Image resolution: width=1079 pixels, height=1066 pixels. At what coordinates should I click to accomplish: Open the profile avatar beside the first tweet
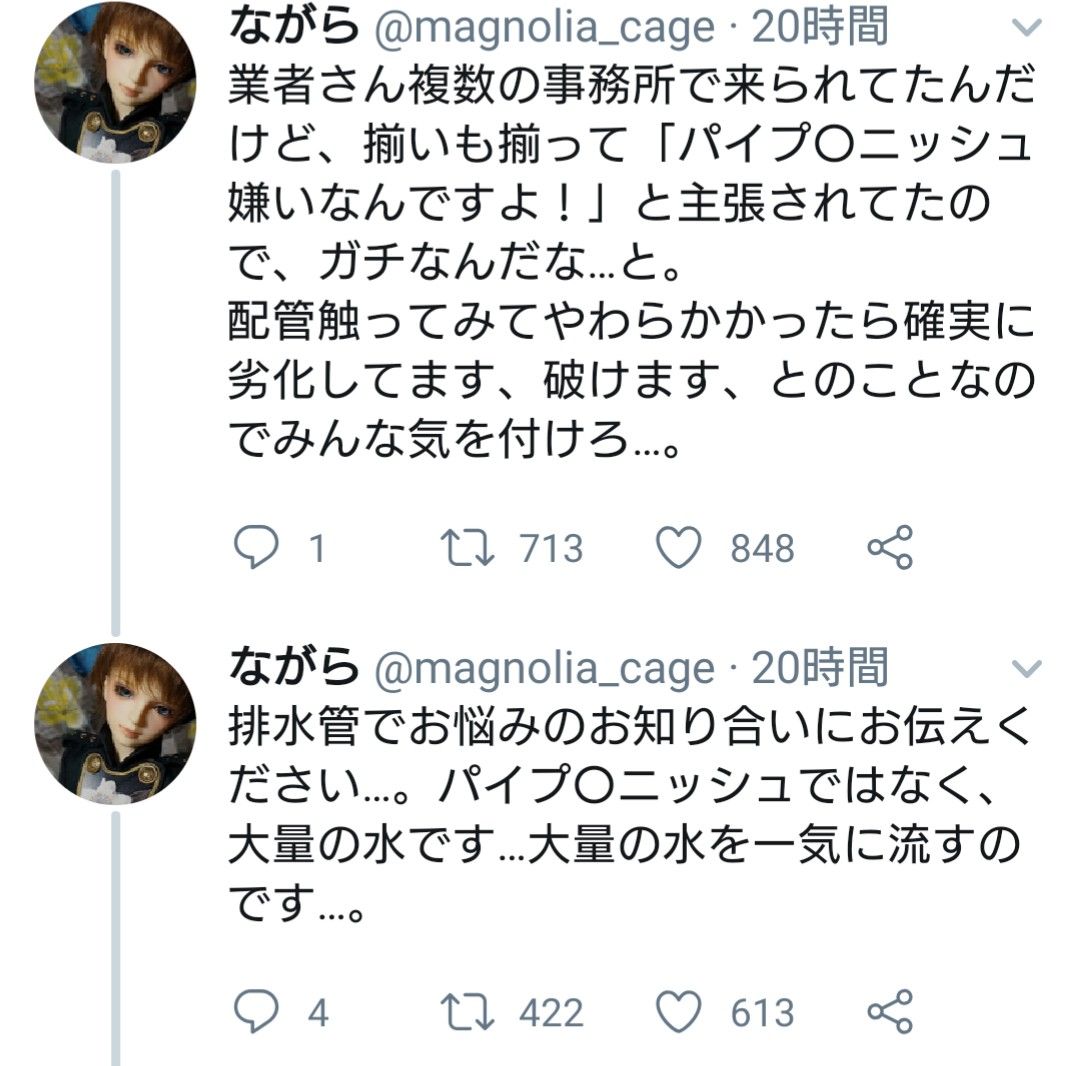[115, 84]
